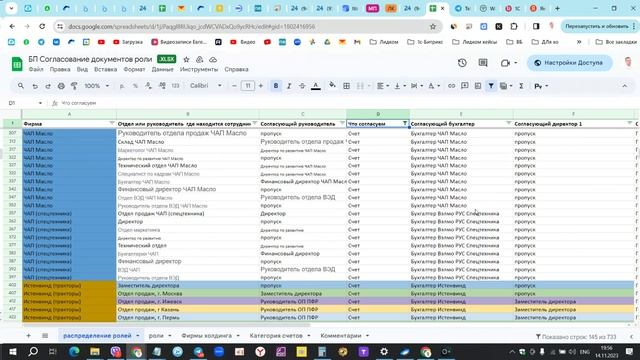The image size is (640, 360).
Task: Apply currency ruble format
Action: [x=122, y=86]
